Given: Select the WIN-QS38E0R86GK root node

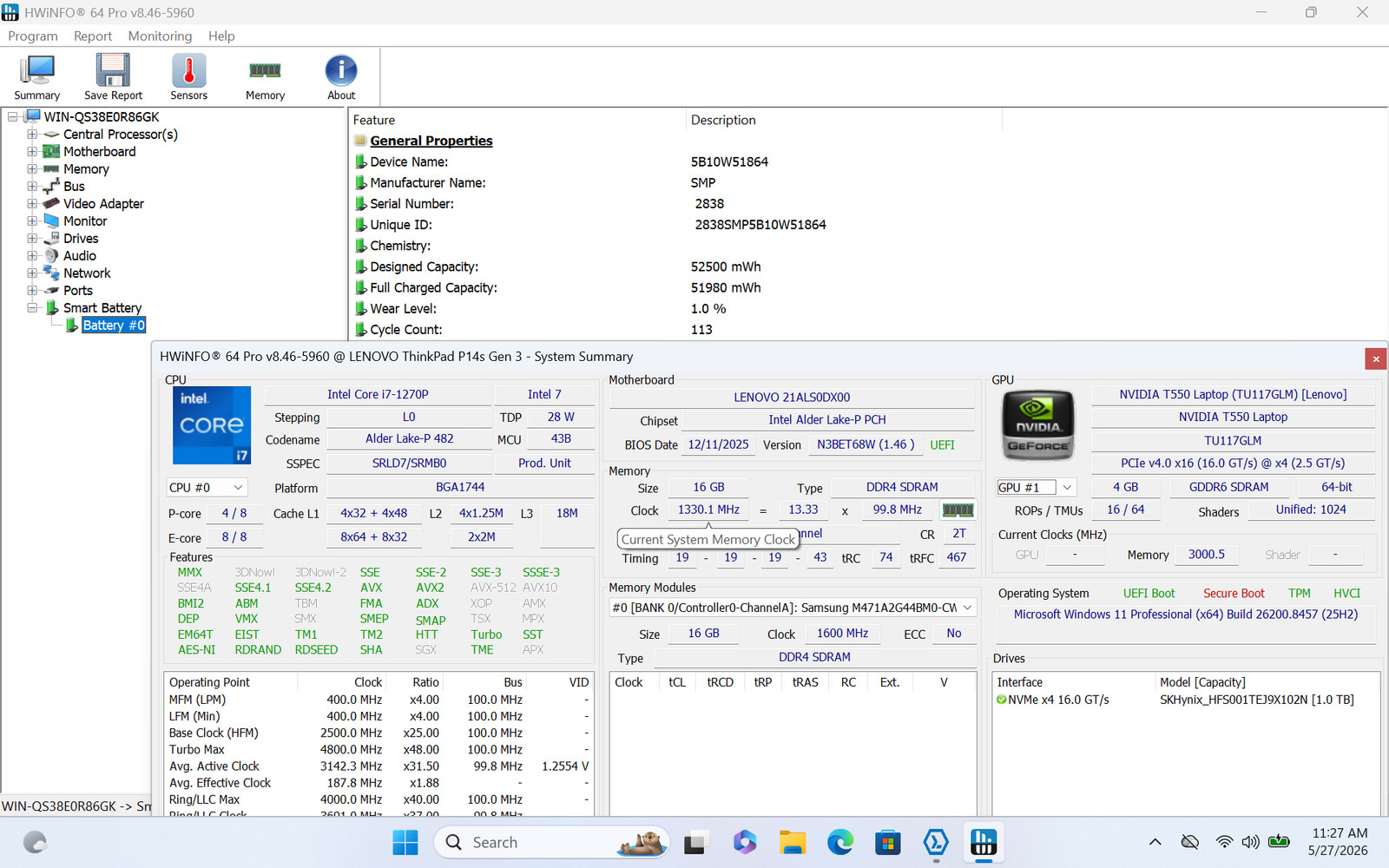Looking at the screenshot, I should click(102, 117).
